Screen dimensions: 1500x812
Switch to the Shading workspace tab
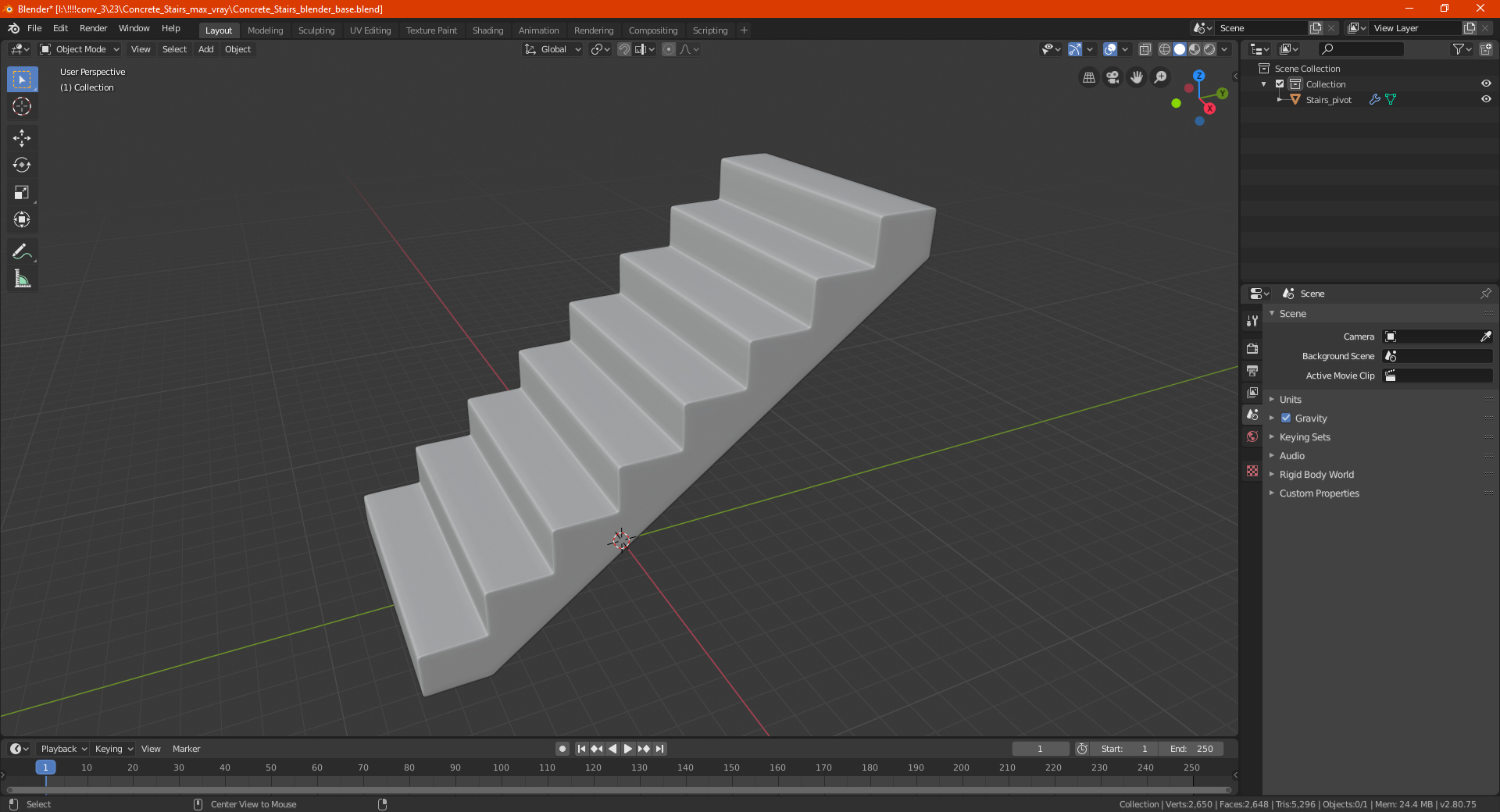pos(487,30)
